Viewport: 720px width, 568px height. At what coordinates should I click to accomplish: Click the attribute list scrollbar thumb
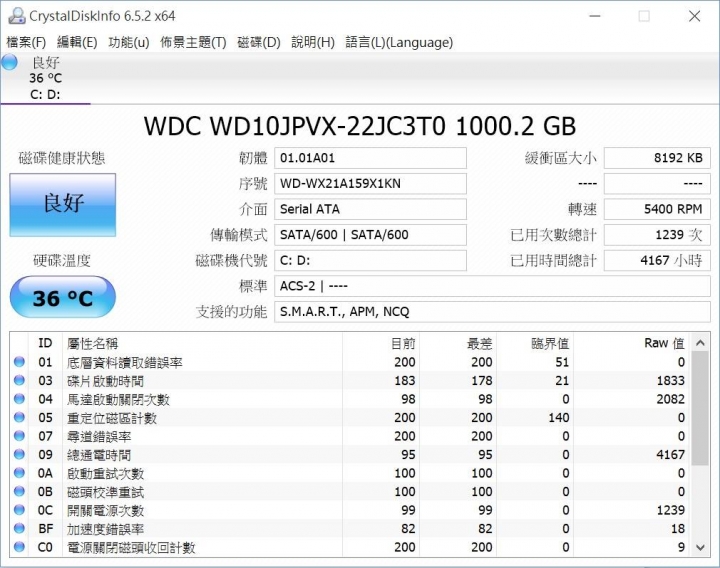700,409
